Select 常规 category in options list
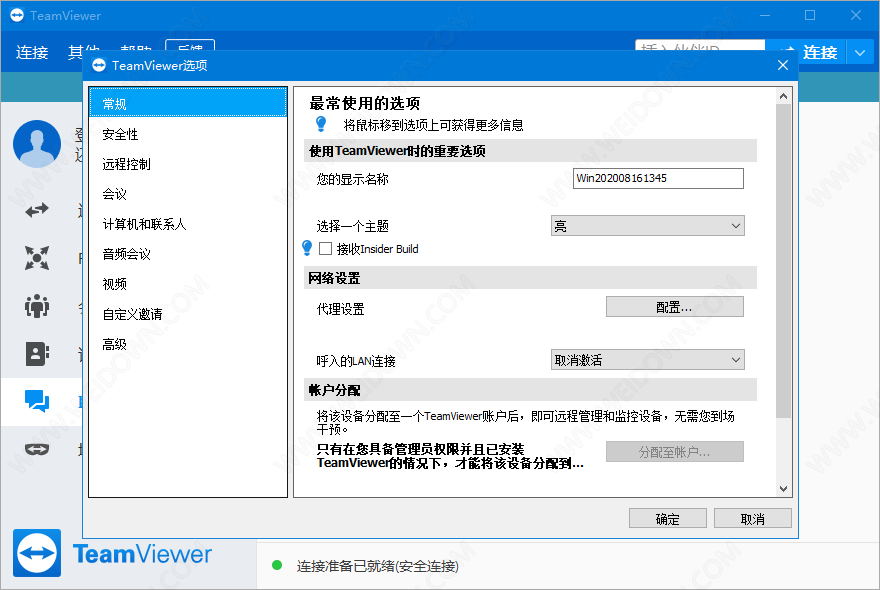Screen dimensions: 880x590 pos(188,103)
